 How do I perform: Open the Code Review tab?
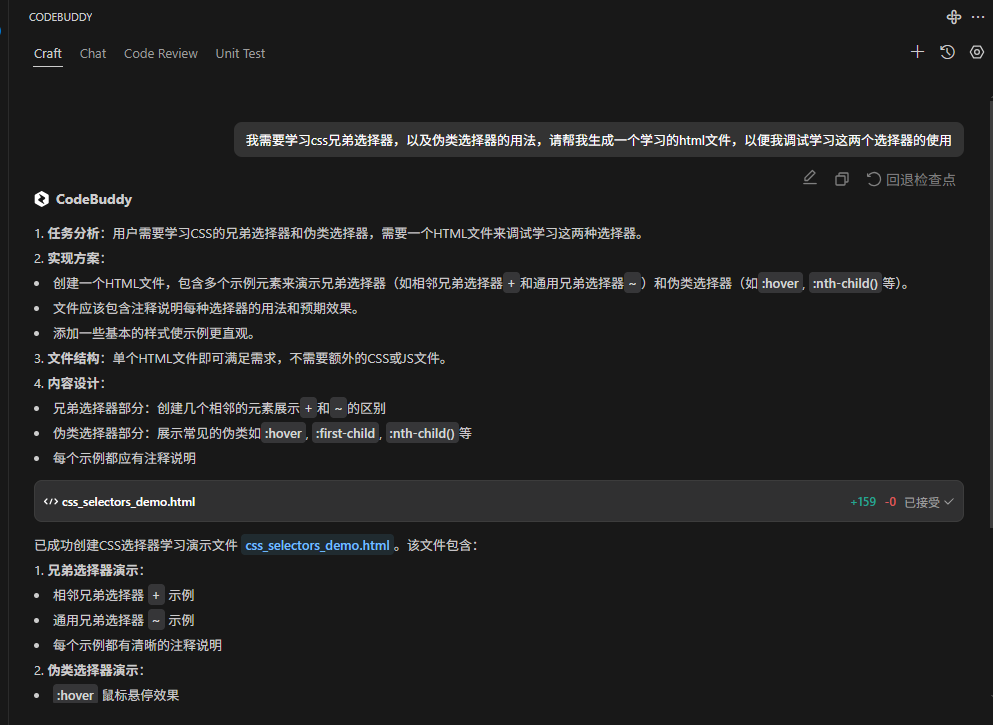tap(161, 54)
